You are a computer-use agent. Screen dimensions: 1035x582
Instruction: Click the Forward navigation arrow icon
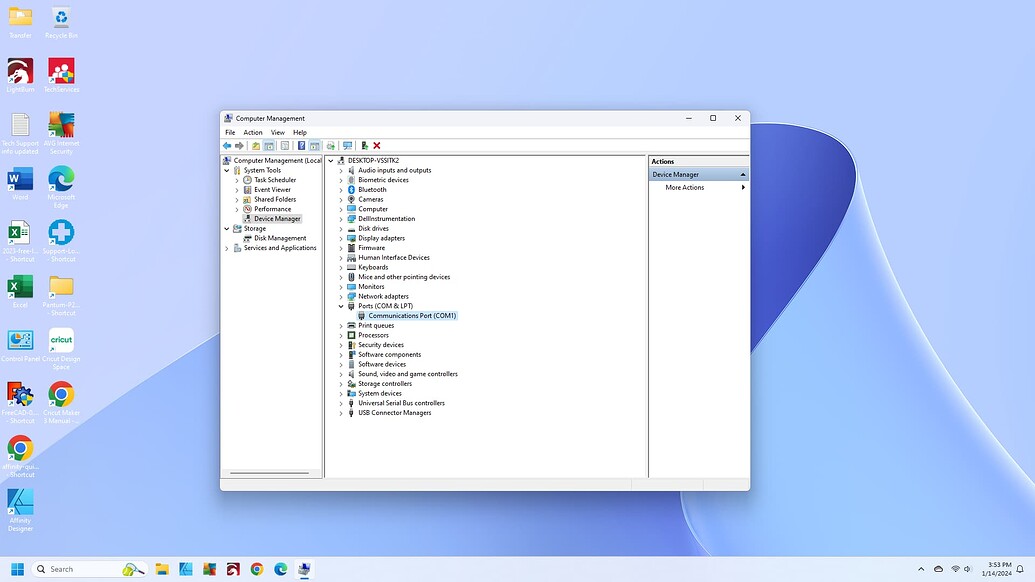coord(239,146)
